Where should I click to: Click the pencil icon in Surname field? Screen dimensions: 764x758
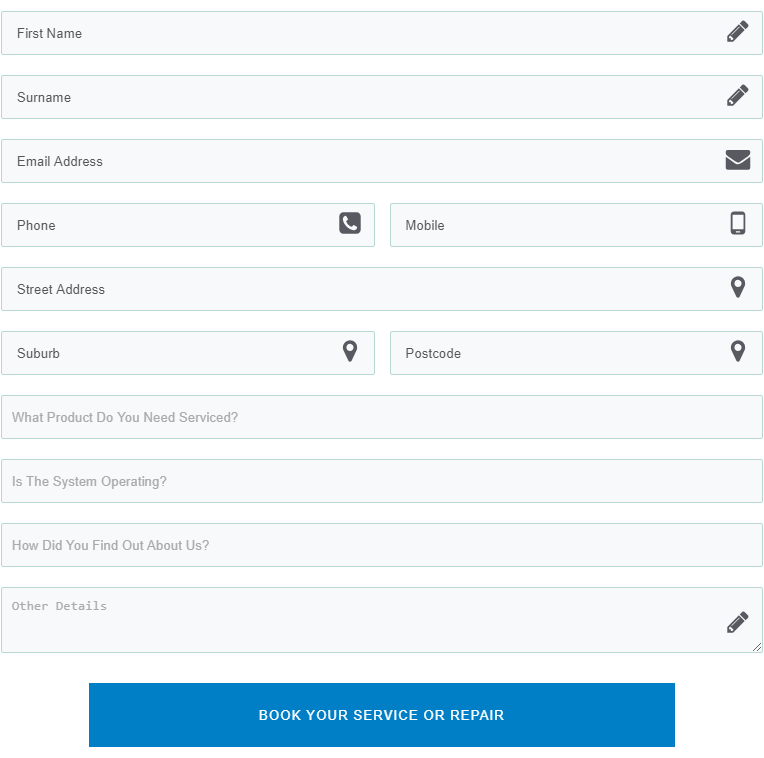coord(737,95)
